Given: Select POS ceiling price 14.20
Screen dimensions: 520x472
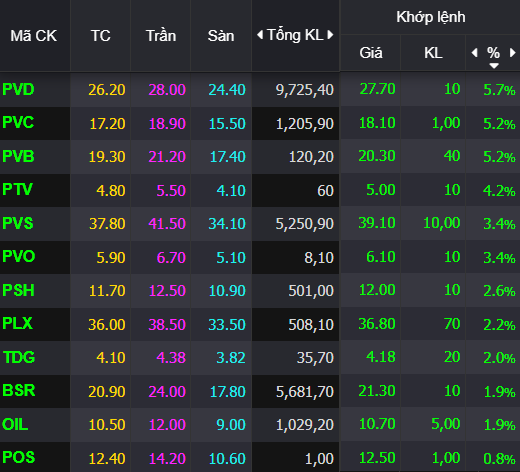Looking at the screenshot, I should tap(167, 459).
